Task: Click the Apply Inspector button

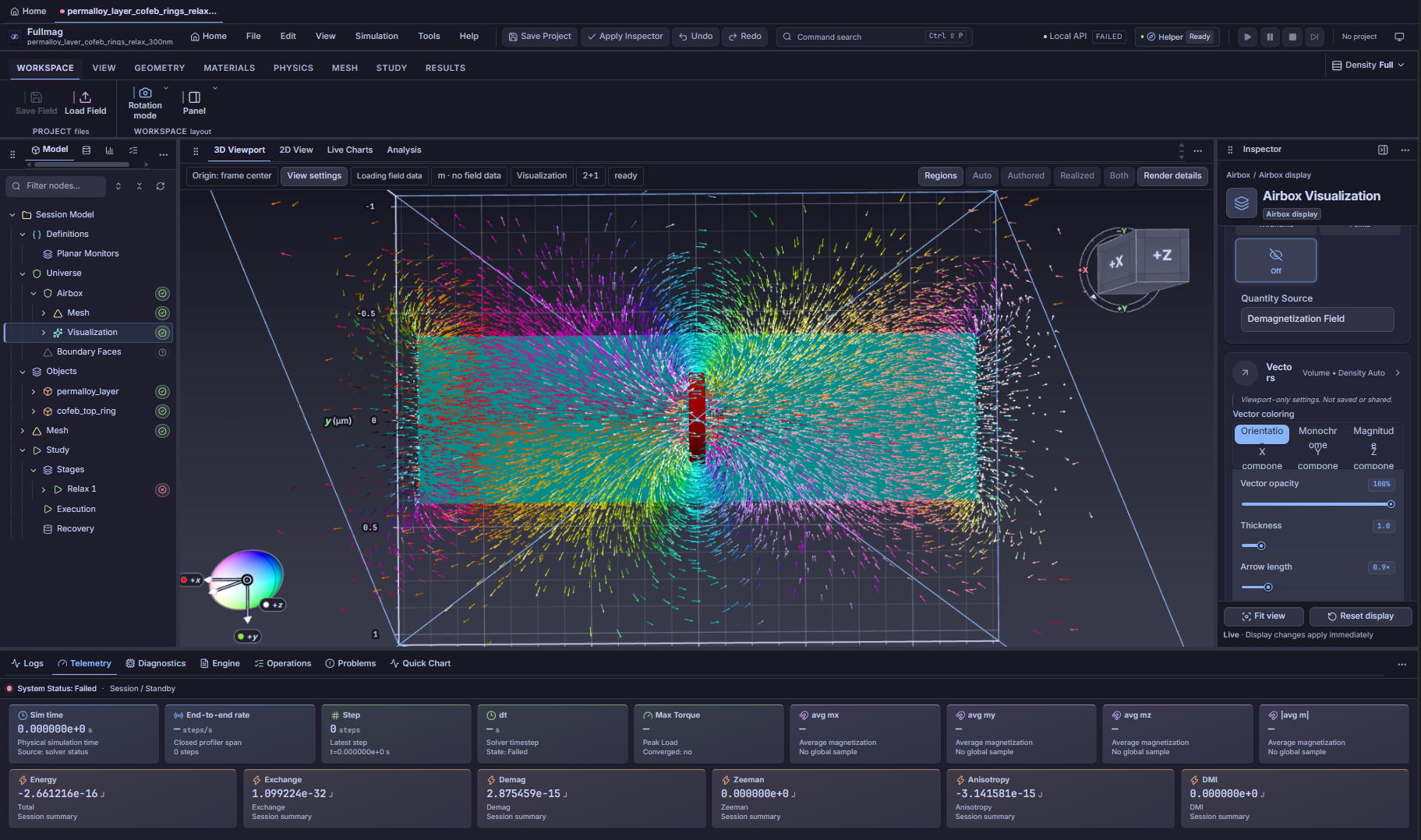Action: click(x=624, y=37)
